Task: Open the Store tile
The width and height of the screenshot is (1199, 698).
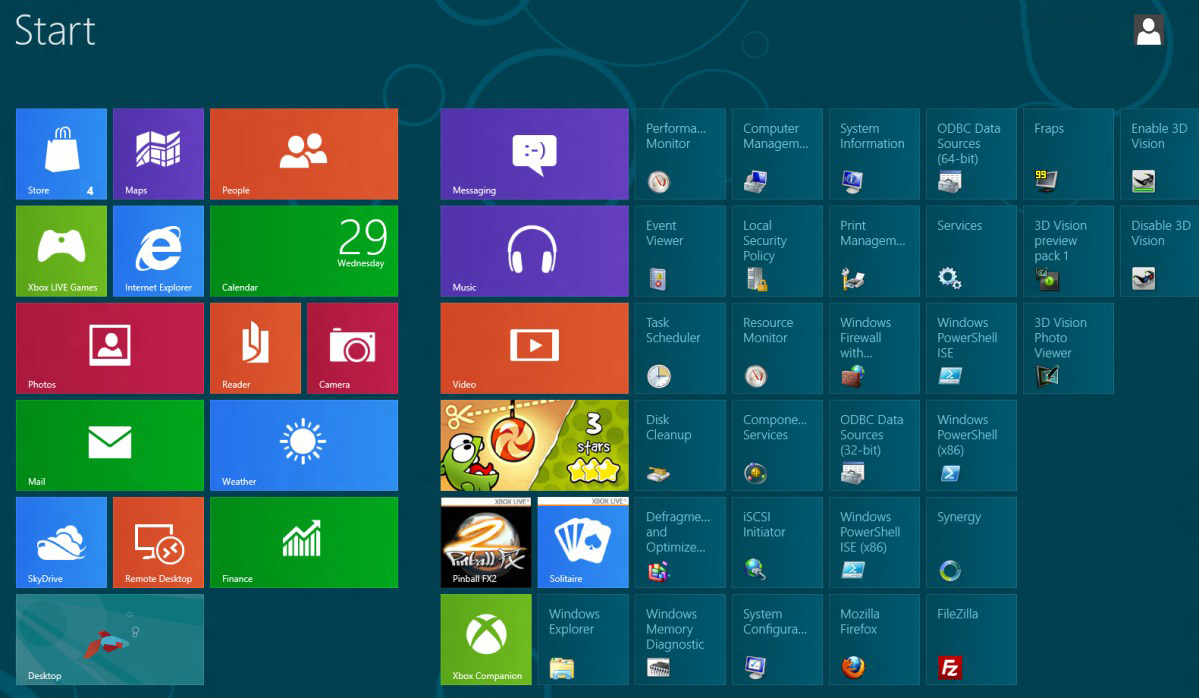Action: [61, 154]
